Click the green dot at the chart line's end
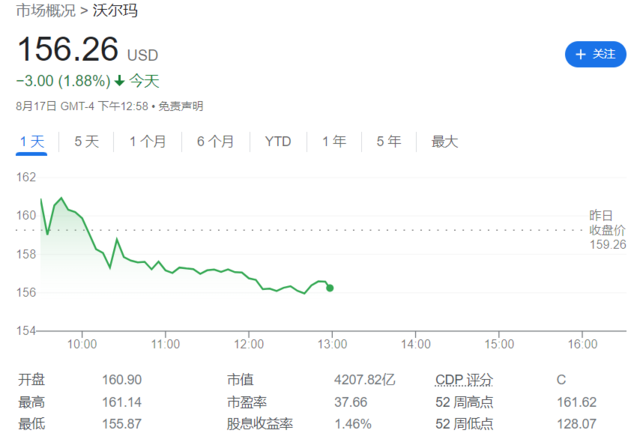Viewport: 640px width, 448px height. click(x=330, y=288)
